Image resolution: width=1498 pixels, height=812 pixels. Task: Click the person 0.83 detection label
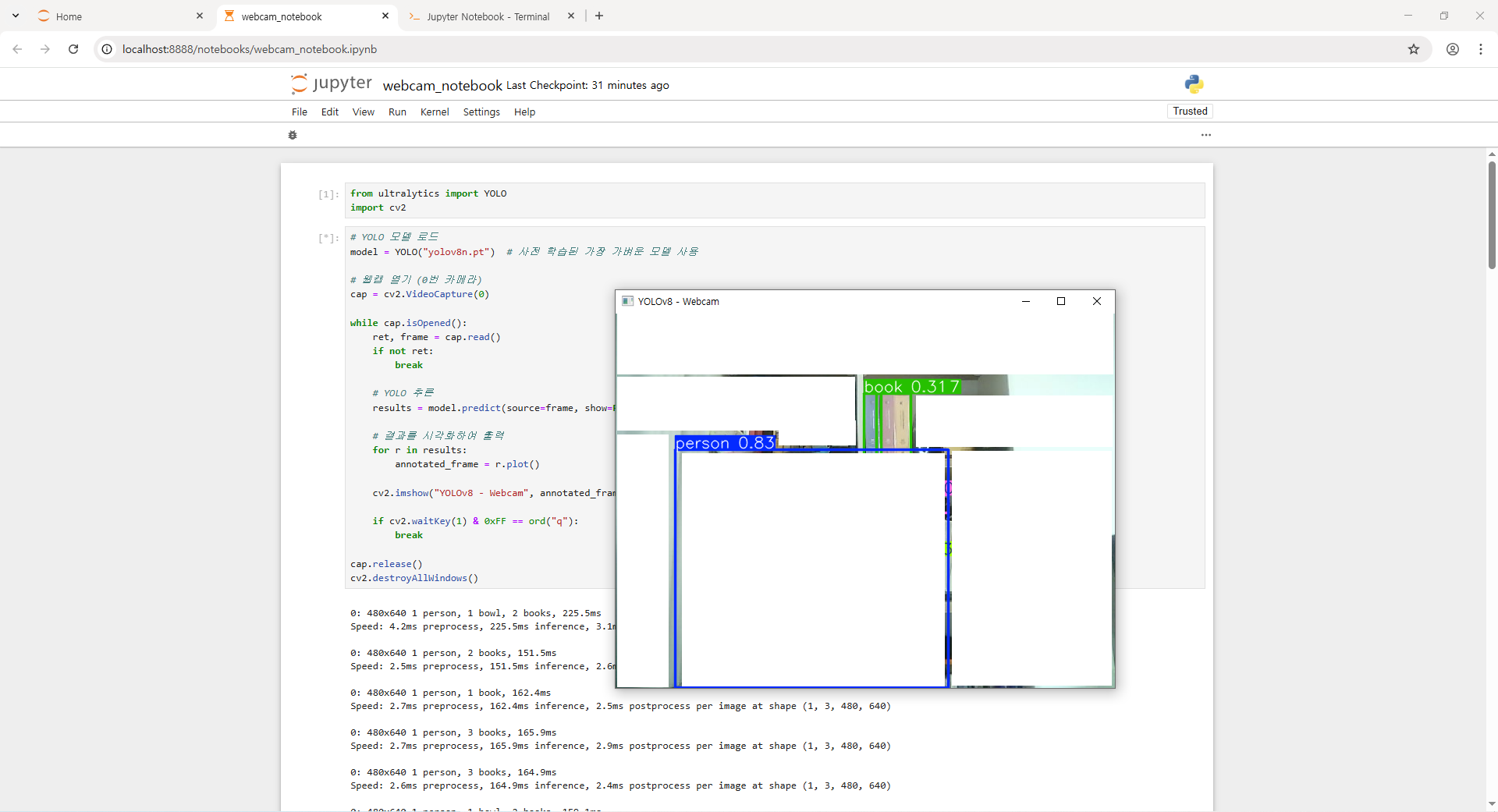pos(725,443)
